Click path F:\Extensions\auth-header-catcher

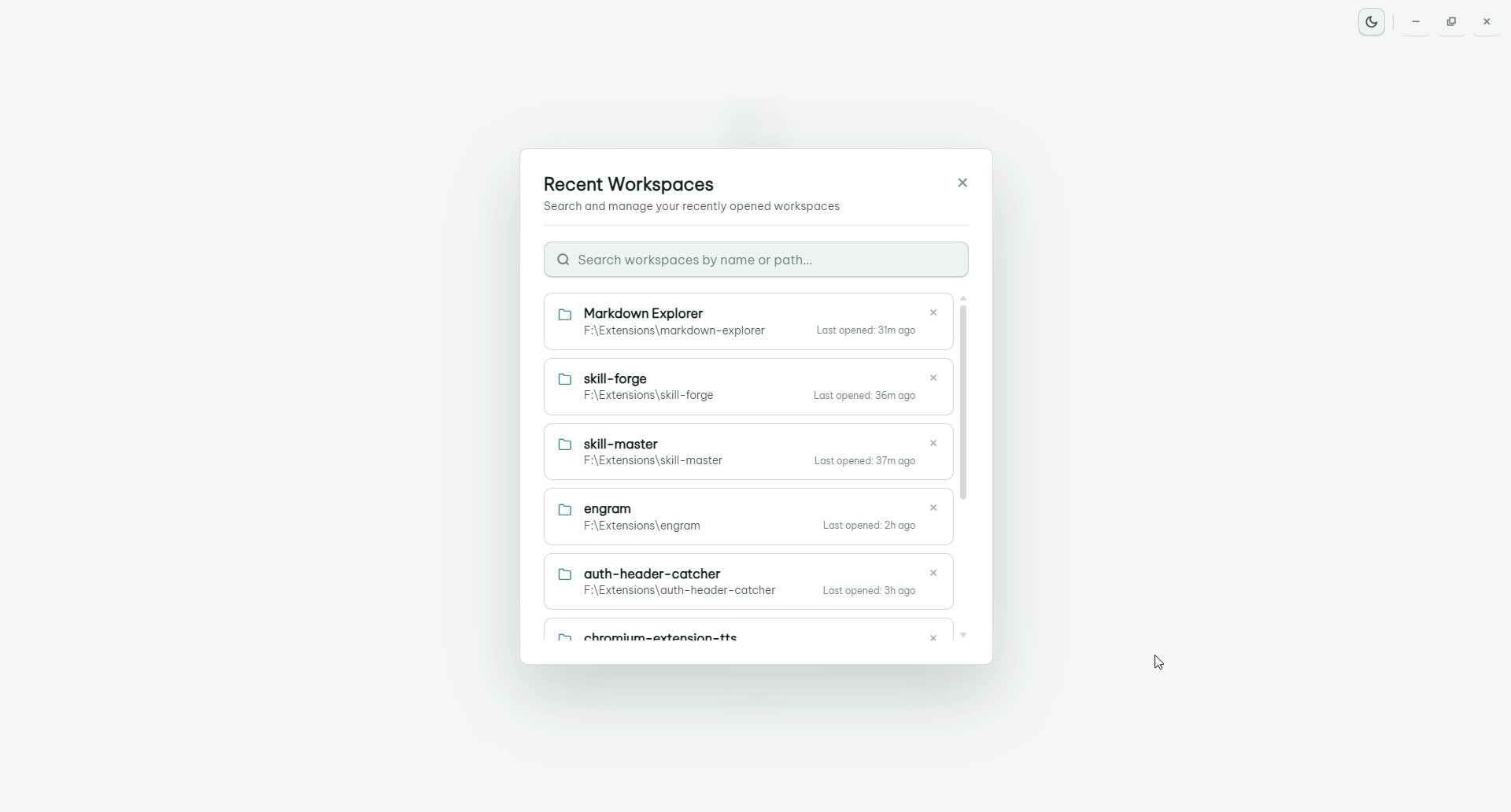point(680,591)
